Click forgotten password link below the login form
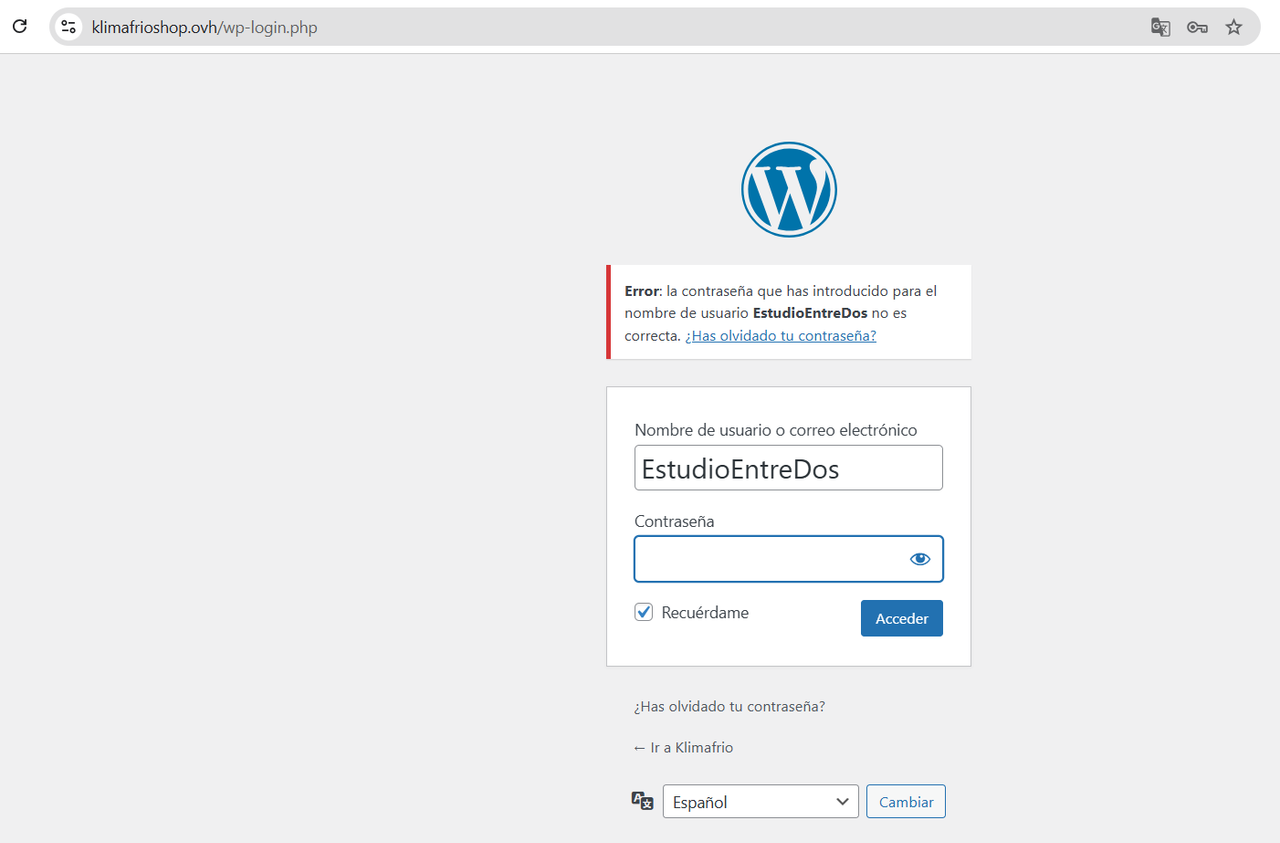 (730, 706)
